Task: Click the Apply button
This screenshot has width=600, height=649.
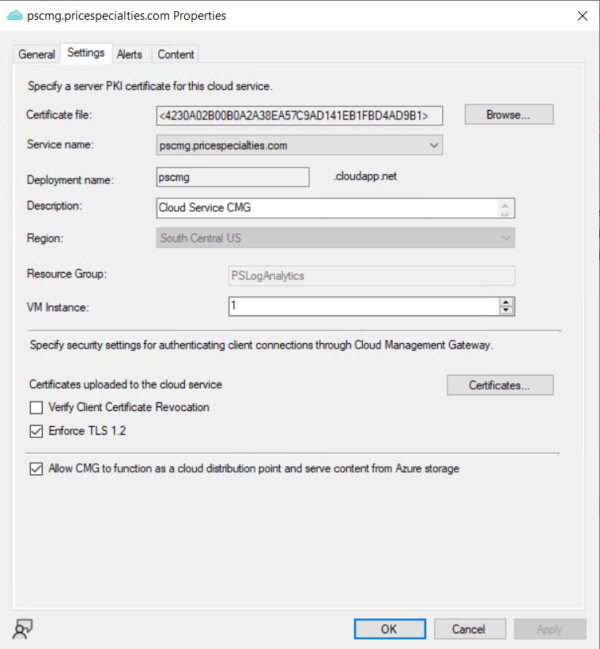Action: (x=550, y=629)
